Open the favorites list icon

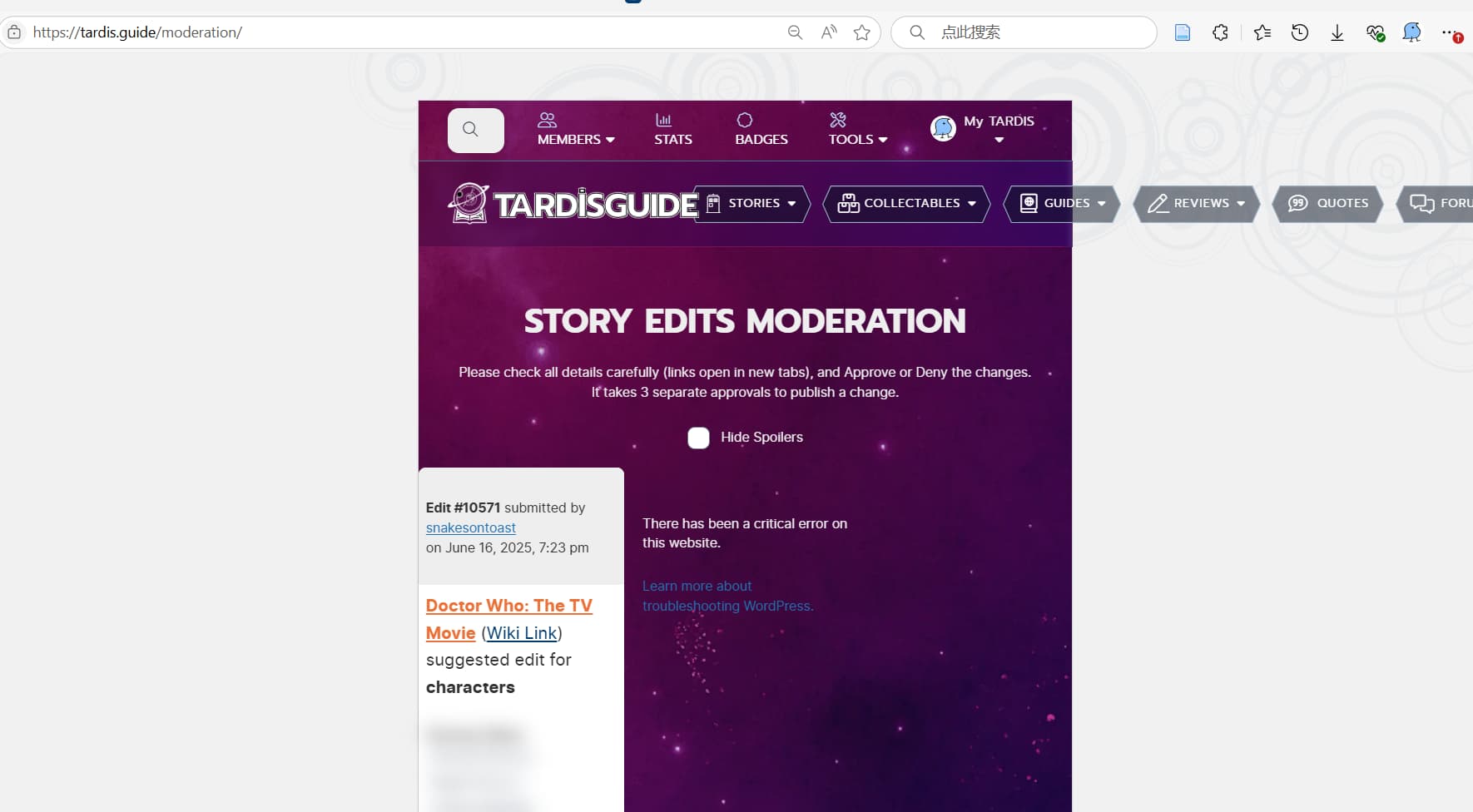point(1262,32)
